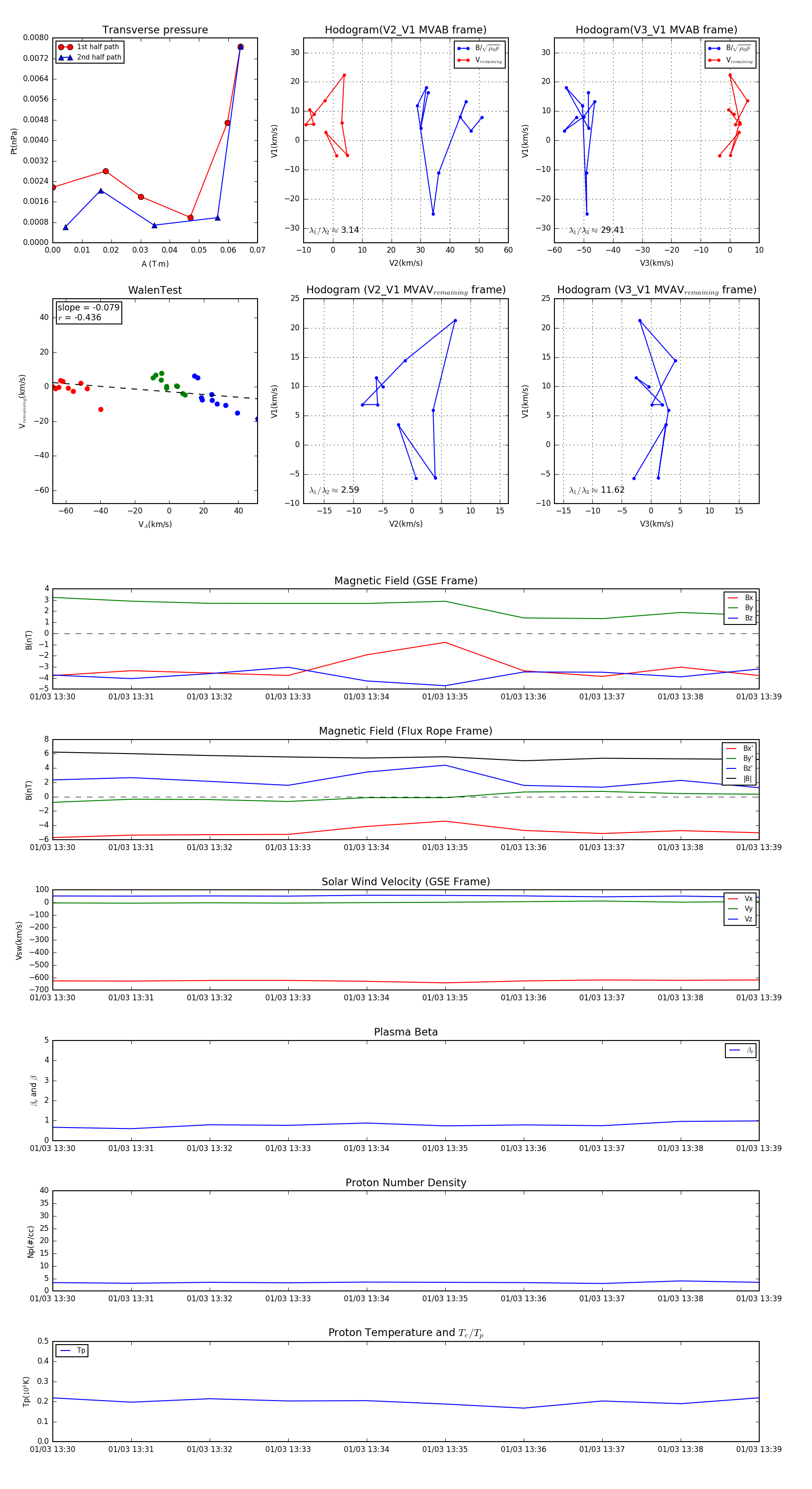Select the "2nd half path" legend entry

[90, 57]
